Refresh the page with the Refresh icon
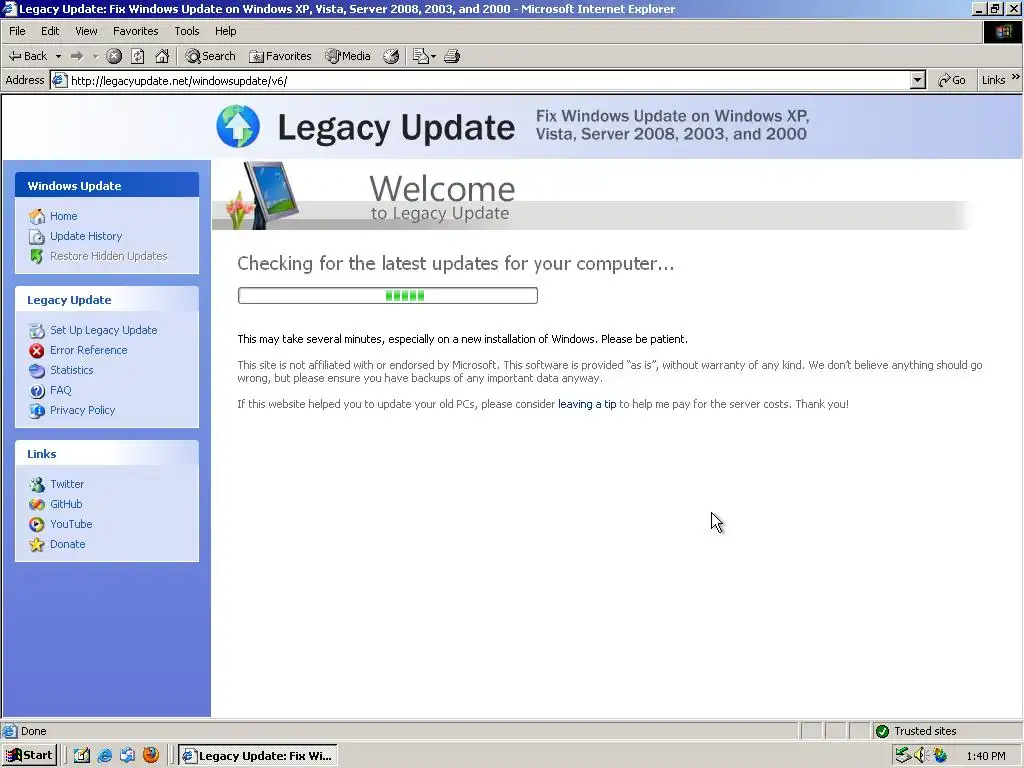 [138, 56]
